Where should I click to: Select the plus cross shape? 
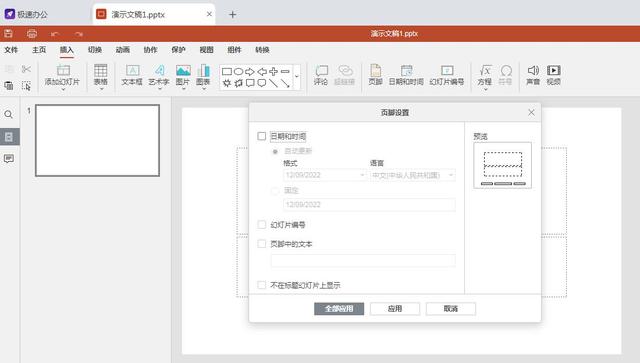click(273, 72)
